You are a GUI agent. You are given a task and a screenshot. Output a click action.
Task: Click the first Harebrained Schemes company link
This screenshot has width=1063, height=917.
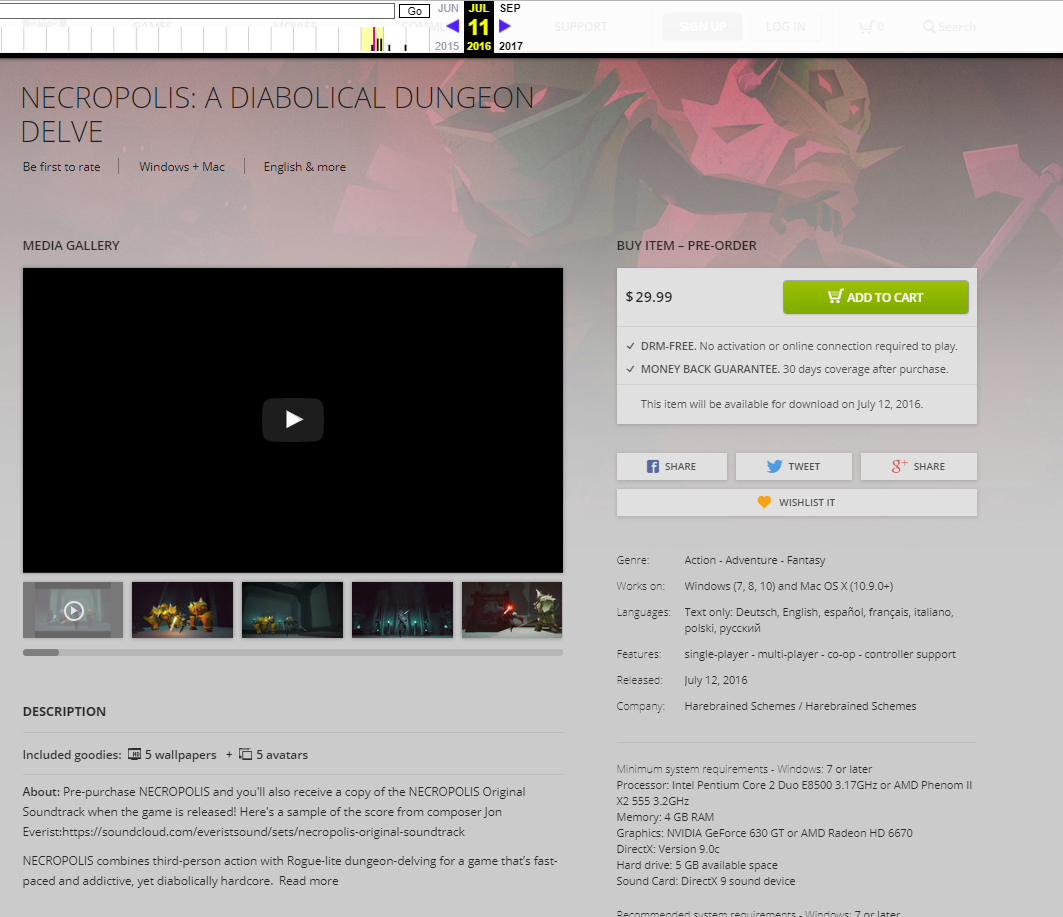tap(740, 706)
